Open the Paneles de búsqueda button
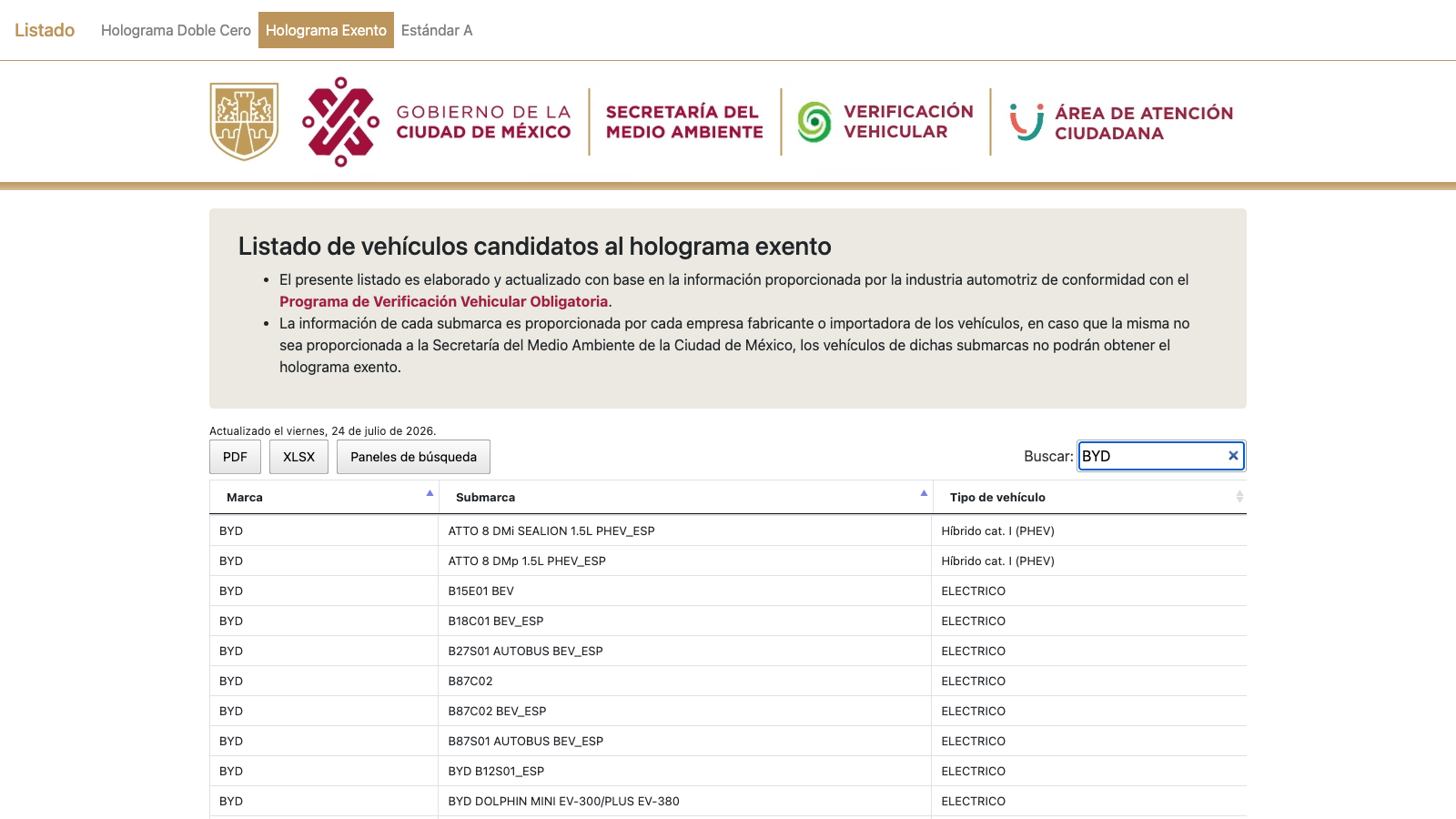The width and height of the screenshot is (1456, 819). (413, 457)
